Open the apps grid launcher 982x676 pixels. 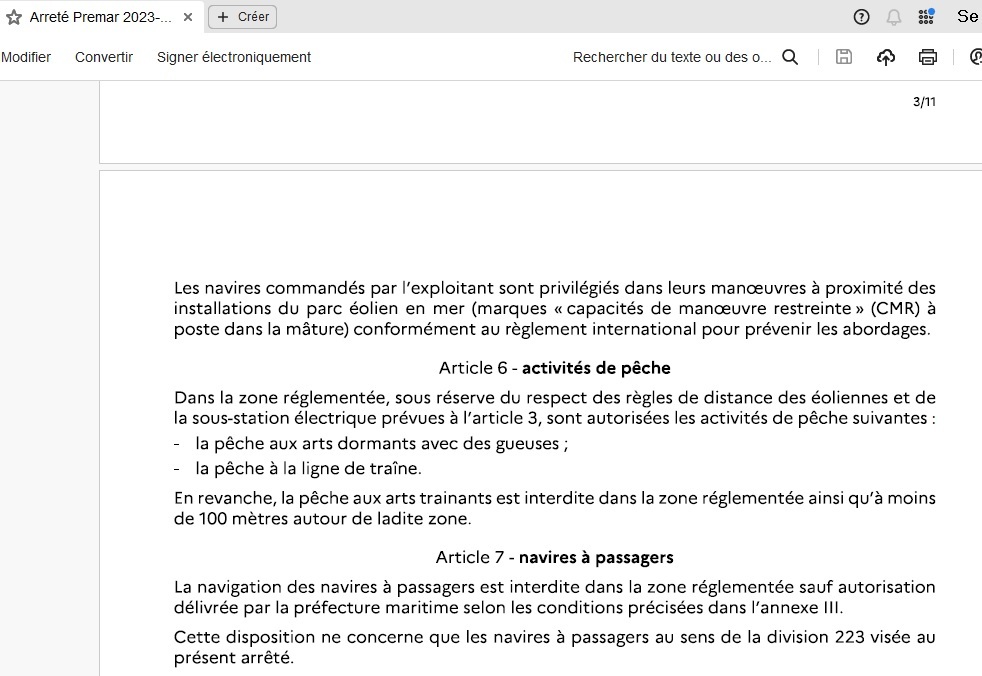[926, 17]
